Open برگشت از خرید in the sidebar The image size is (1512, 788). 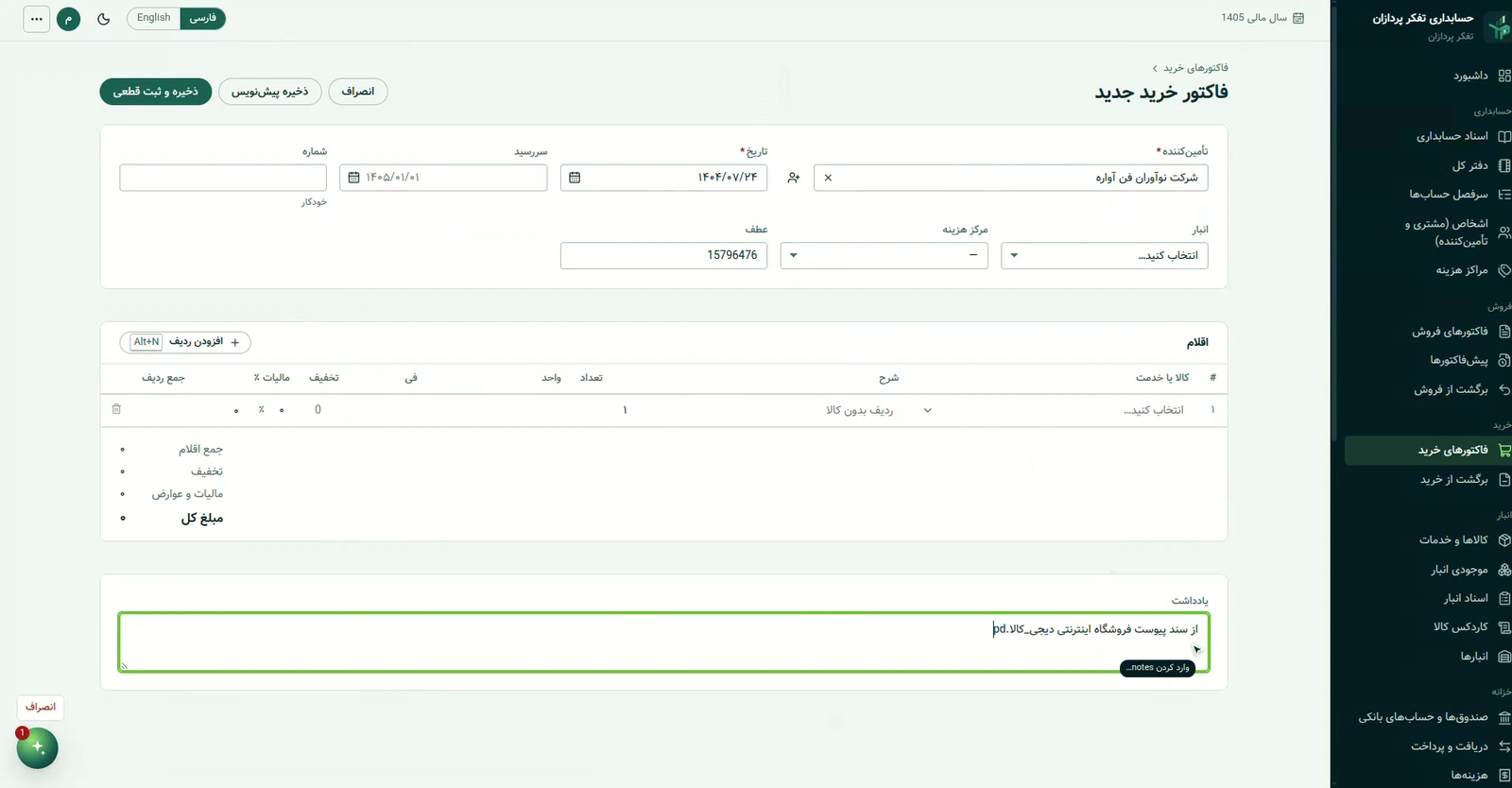coord(1428,480)
